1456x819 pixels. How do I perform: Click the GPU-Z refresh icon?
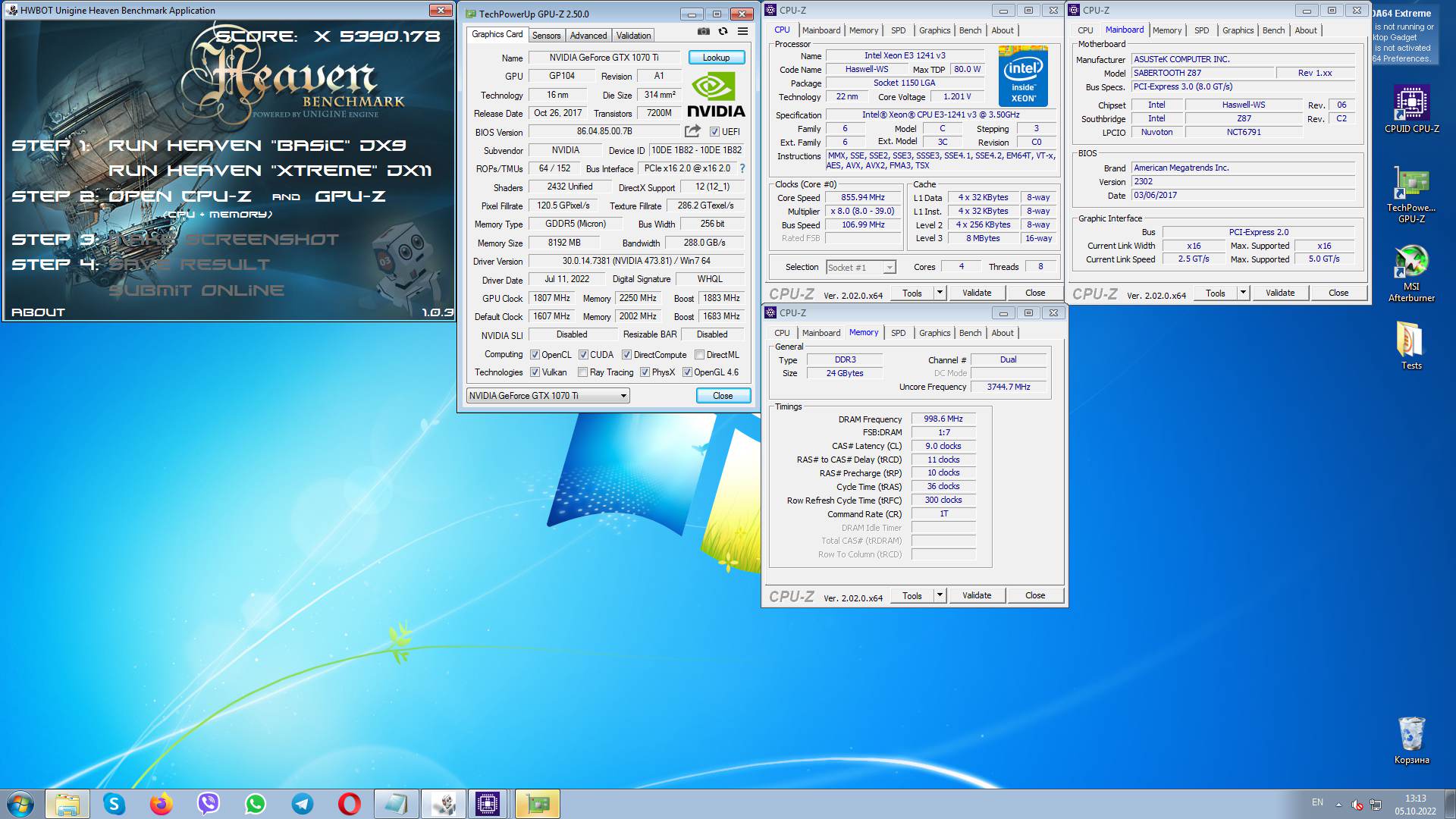[x=723, y=32]
